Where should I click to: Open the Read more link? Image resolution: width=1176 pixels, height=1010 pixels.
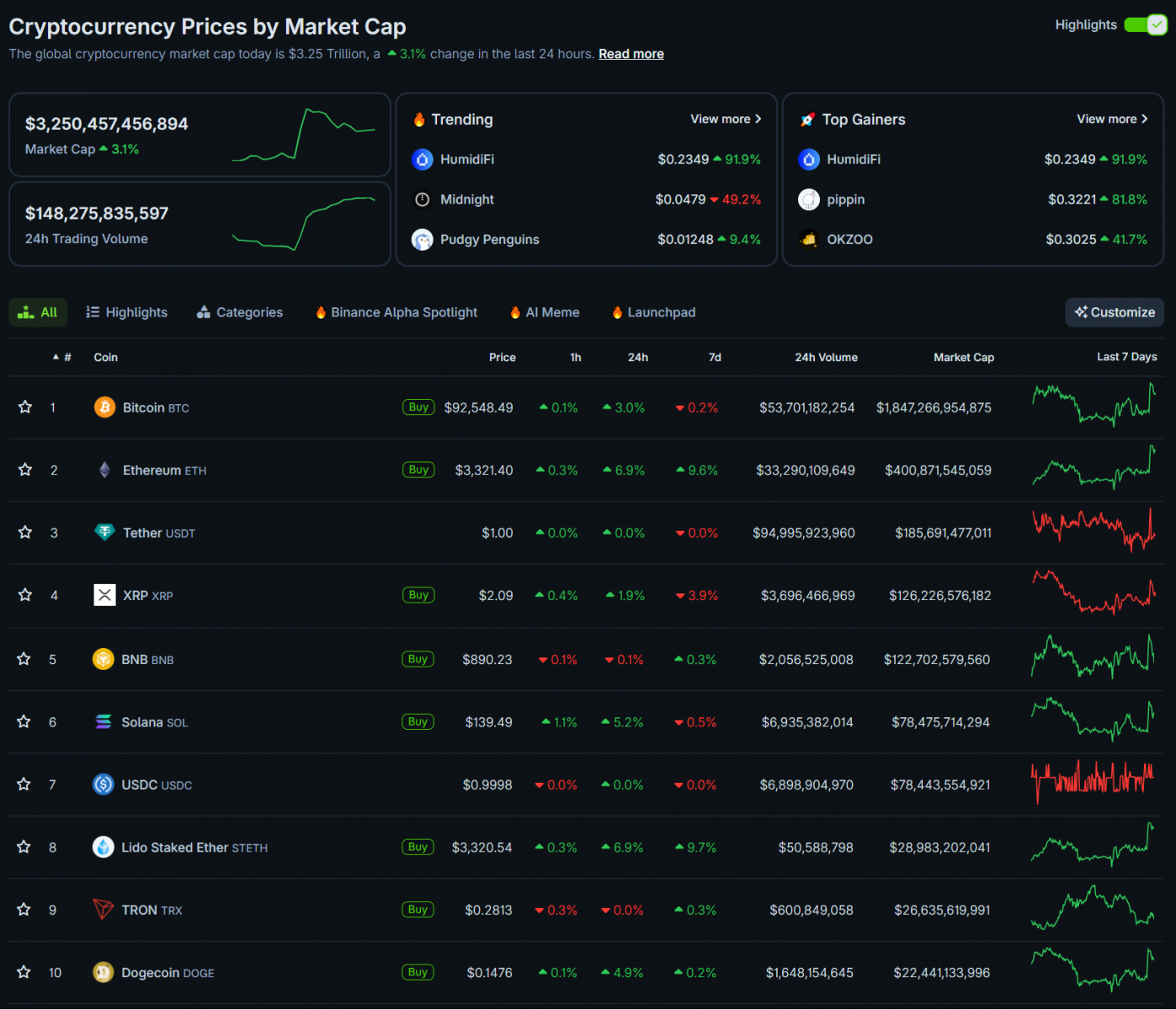[x=631, y=54]
